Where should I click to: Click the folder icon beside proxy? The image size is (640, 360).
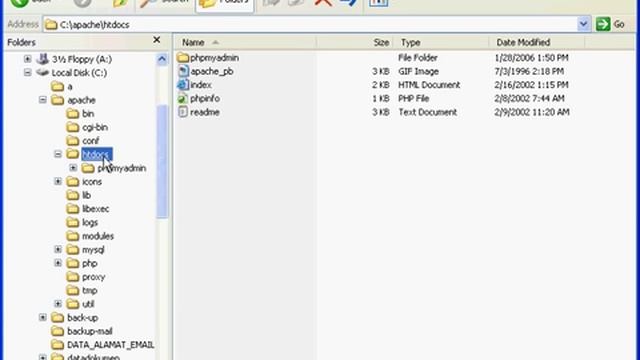pyautogui.click(x=73, y=277)
